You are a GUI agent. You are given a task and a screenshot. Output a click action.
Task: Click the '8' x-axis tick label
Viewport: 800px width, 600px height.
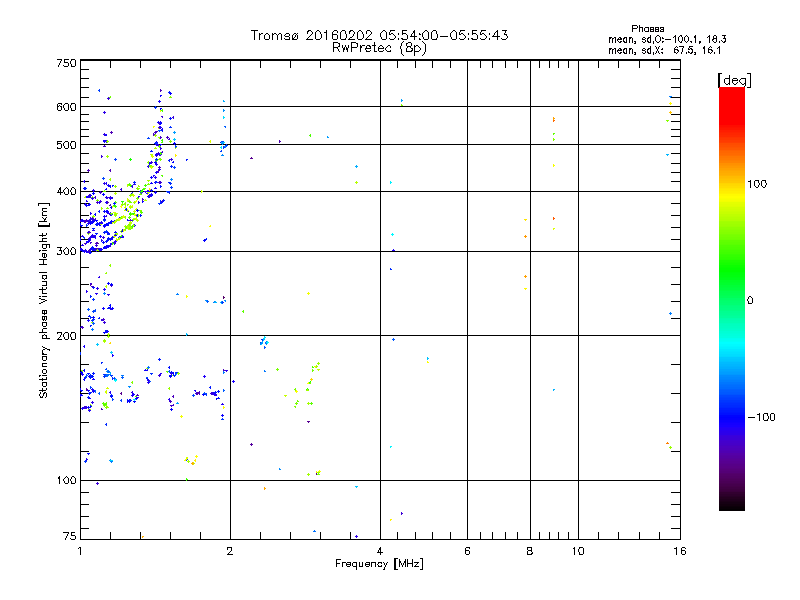[530, 552]
